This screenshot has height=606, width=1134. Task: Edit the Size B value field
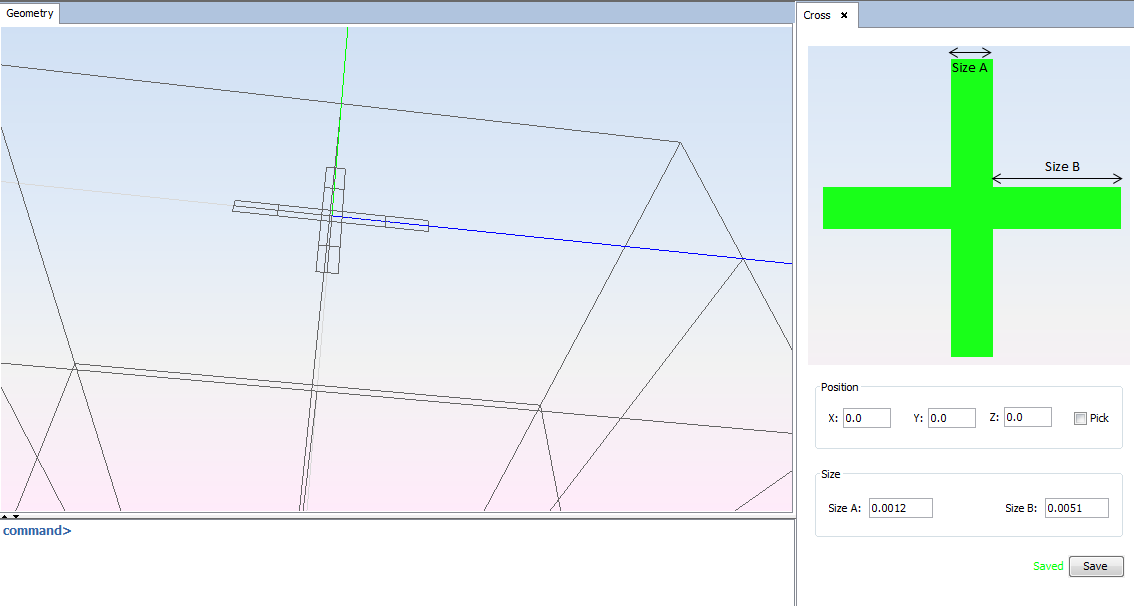(x=1076, y=508)
